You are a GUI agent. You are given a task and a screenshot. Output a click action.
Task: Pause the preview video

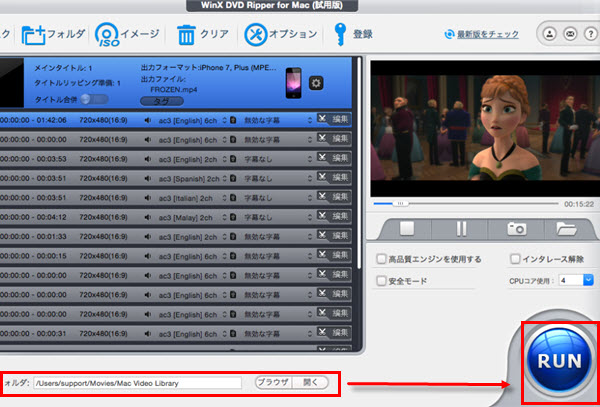point(461,229)
